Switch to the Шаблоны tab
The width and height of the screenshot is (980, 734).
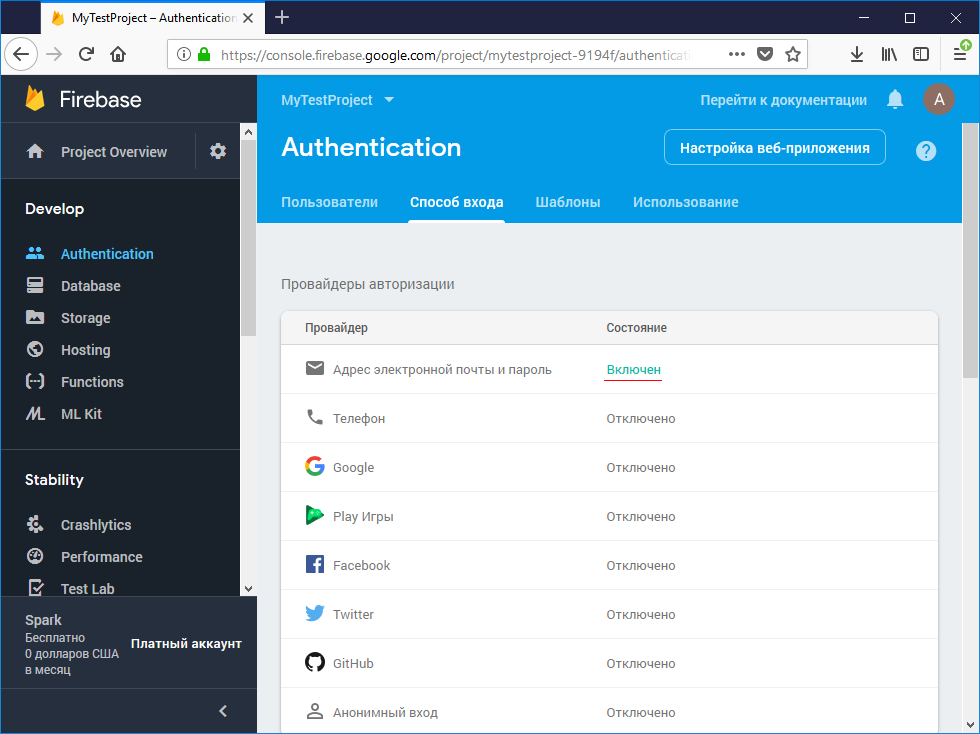pyautogui.click(x=567, y=202)
